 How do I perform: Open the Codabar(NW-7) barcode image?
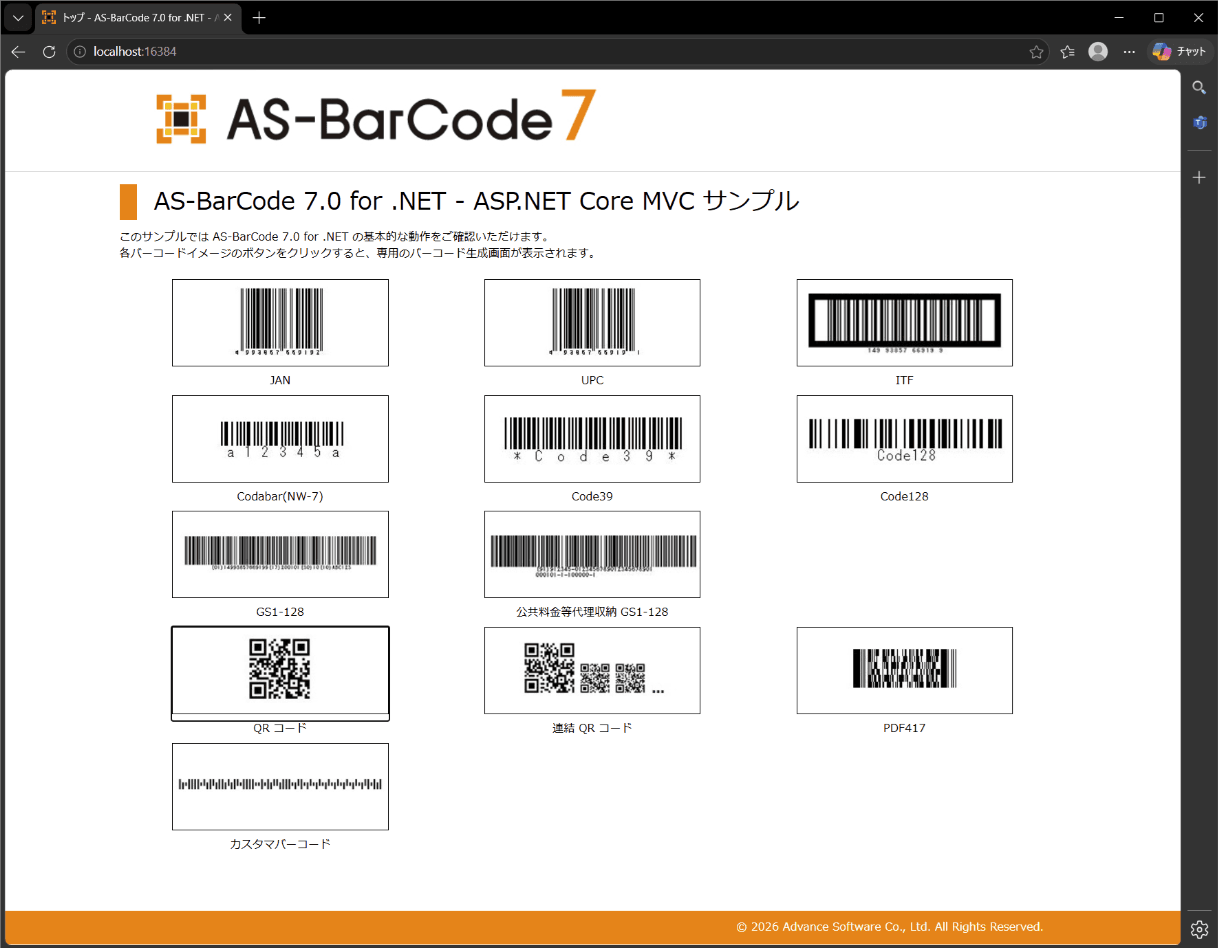pos(280,439)
